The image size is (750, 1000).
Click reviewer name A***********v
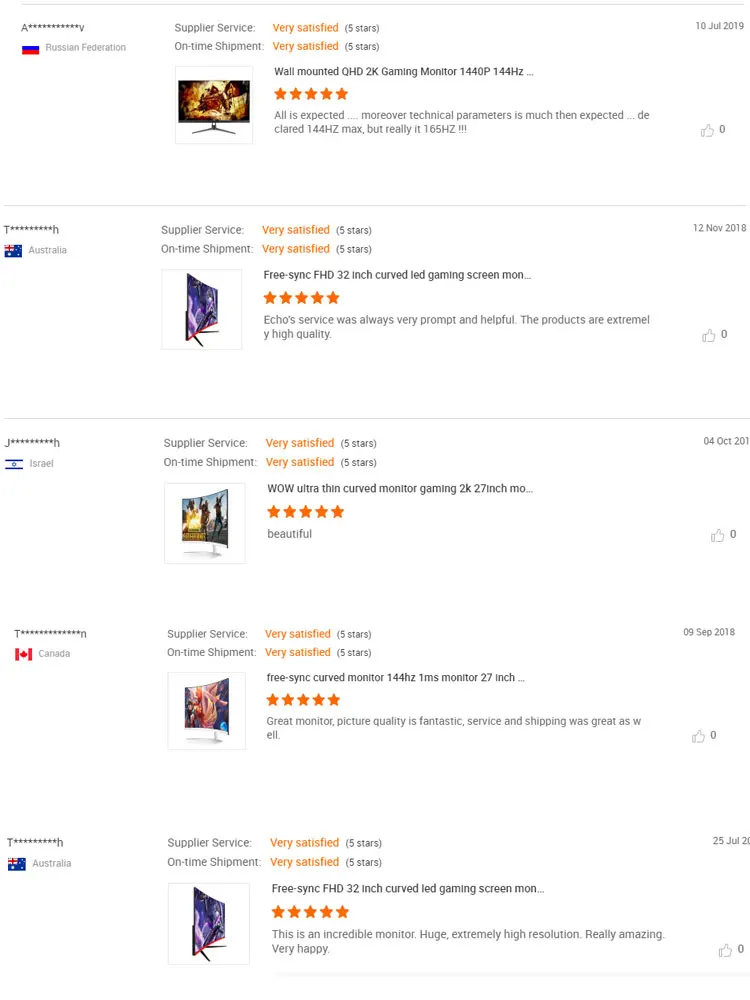click(x=53, y=27)
